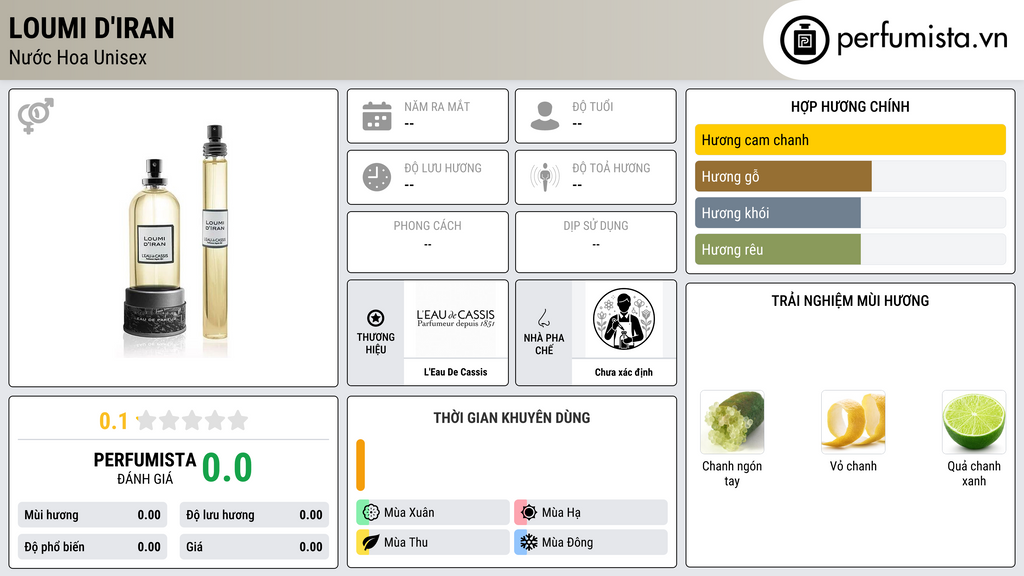Image resolution: width=1024 pixels, height=576 pixels.
Task: Open the Chanh ngón tay note image
Action: [732, 422]
